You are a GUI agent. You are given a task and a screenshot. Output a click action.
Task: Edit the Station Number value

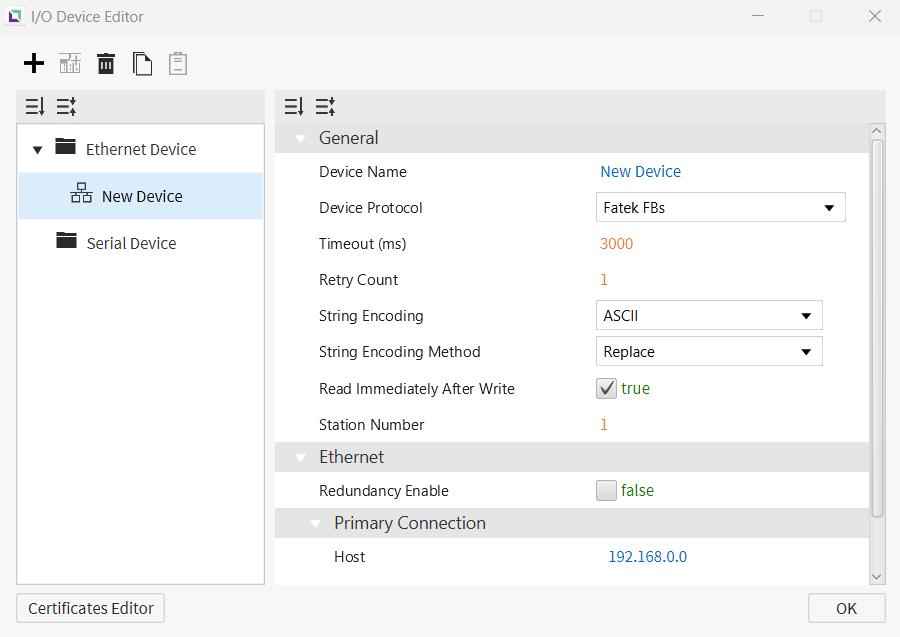point(604,425)
